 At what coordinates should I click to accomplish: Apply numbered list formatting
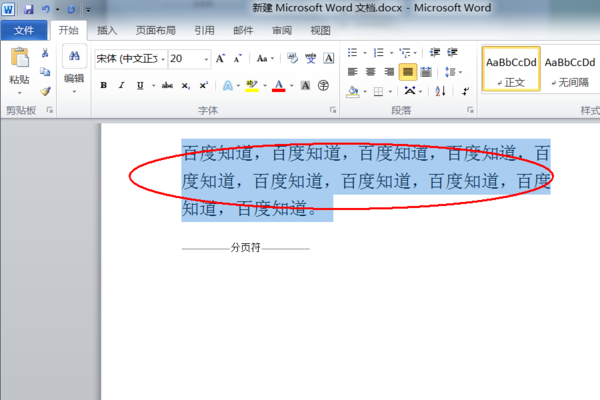[378, 52]
